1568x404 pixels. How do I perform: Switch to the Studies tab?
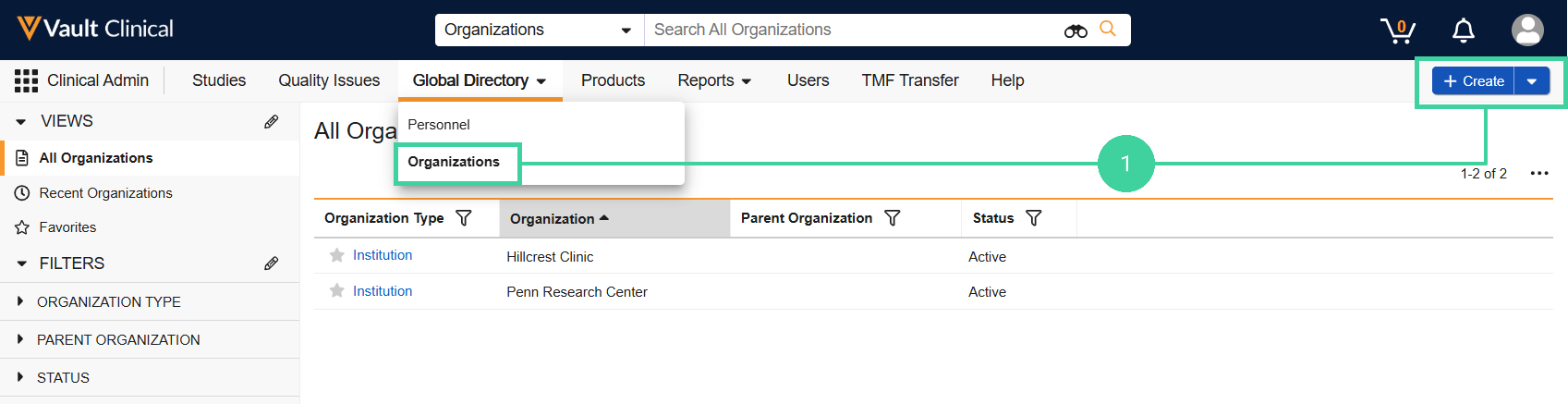[219, 80]
